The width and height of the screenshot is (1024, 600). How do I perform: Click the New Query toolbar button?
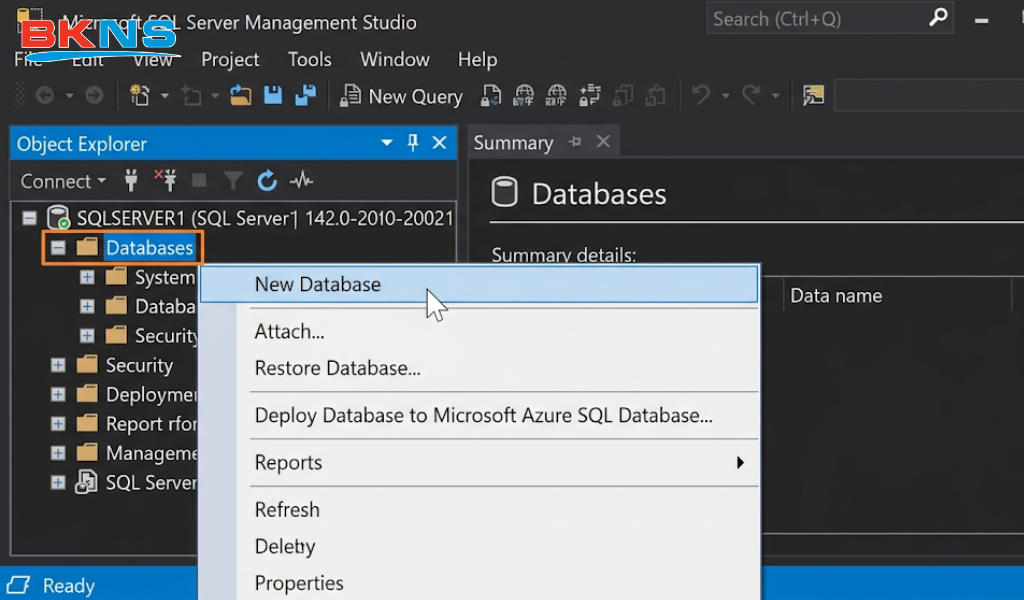[x=401, y=96]
